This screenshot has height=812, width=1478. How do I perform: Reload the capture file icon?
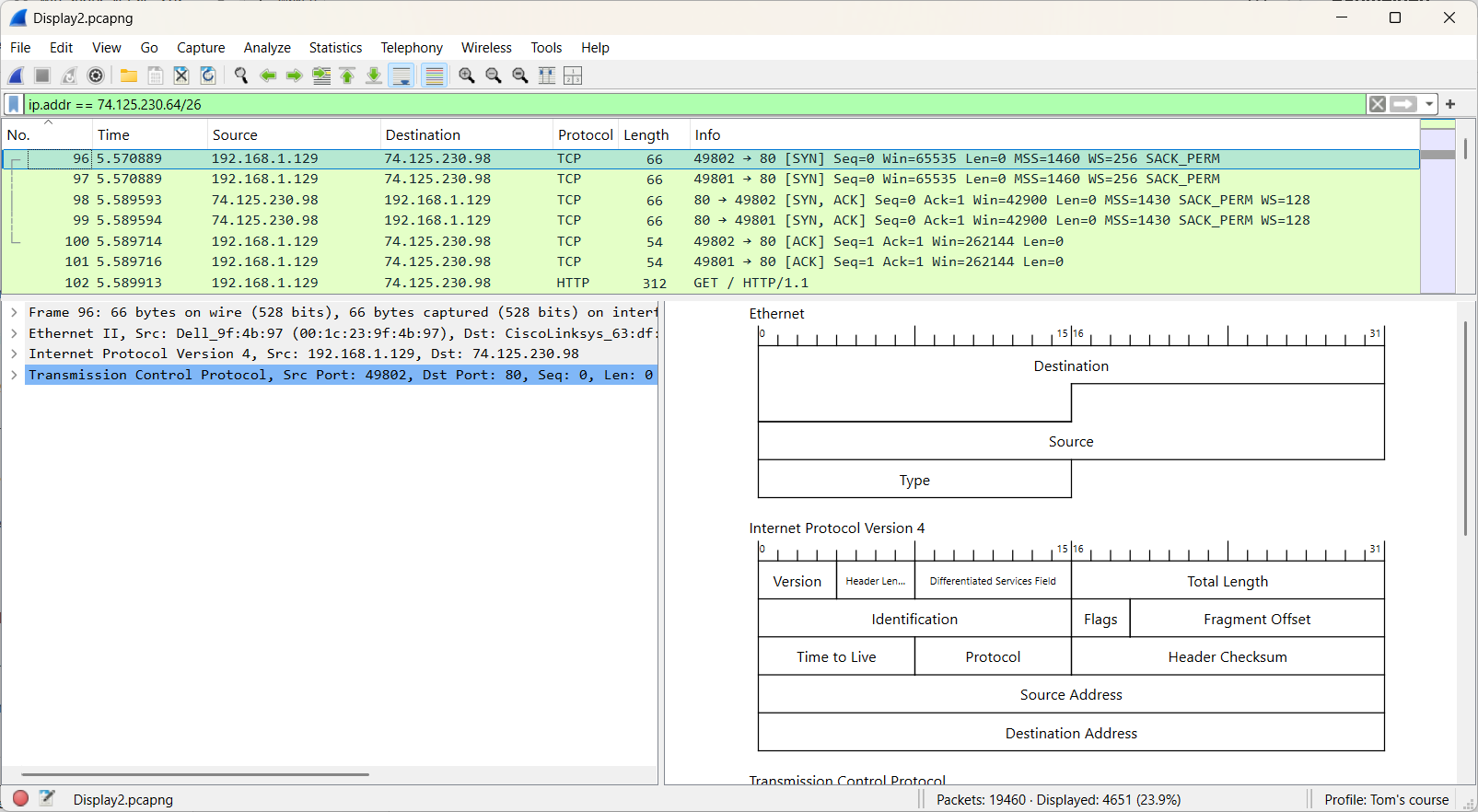(208, 75)
